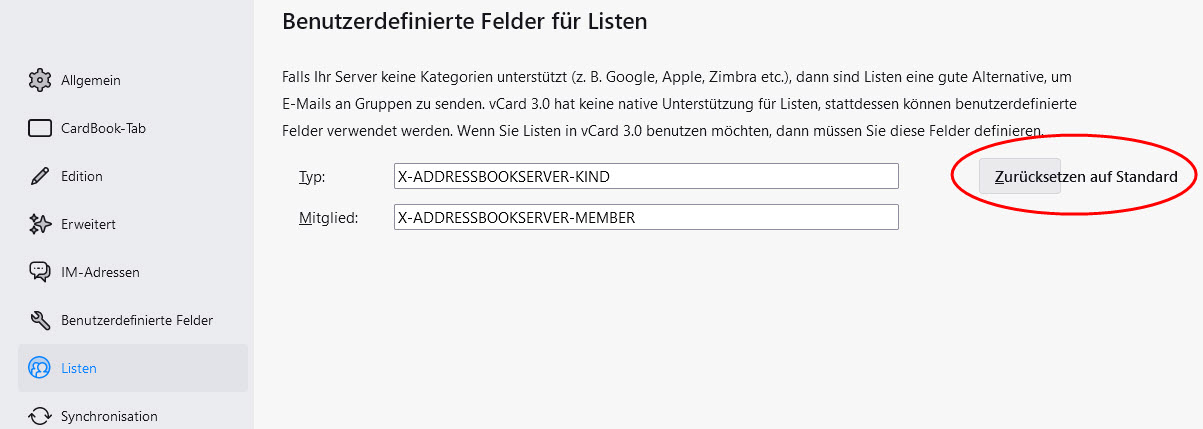Click the wrench icon beside Benutzerdefinierte Felder

(40, 320)
